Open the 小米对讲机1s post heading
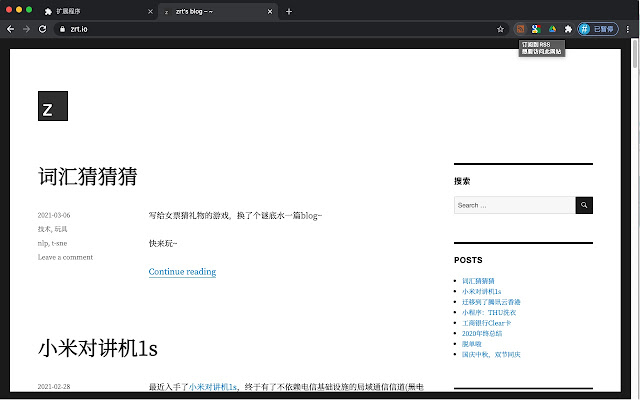 click(x=98, y=348)
